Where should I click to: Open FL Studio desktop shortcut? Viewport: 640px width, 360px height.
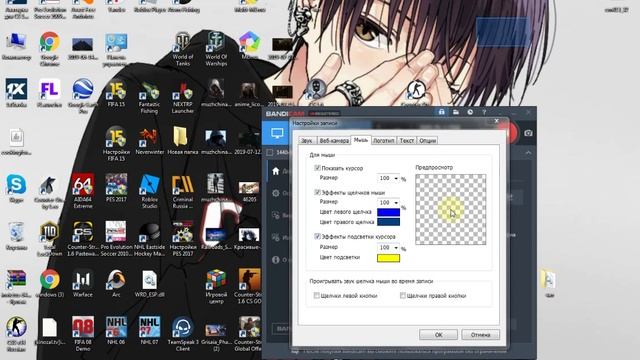[x=49, y=93]
